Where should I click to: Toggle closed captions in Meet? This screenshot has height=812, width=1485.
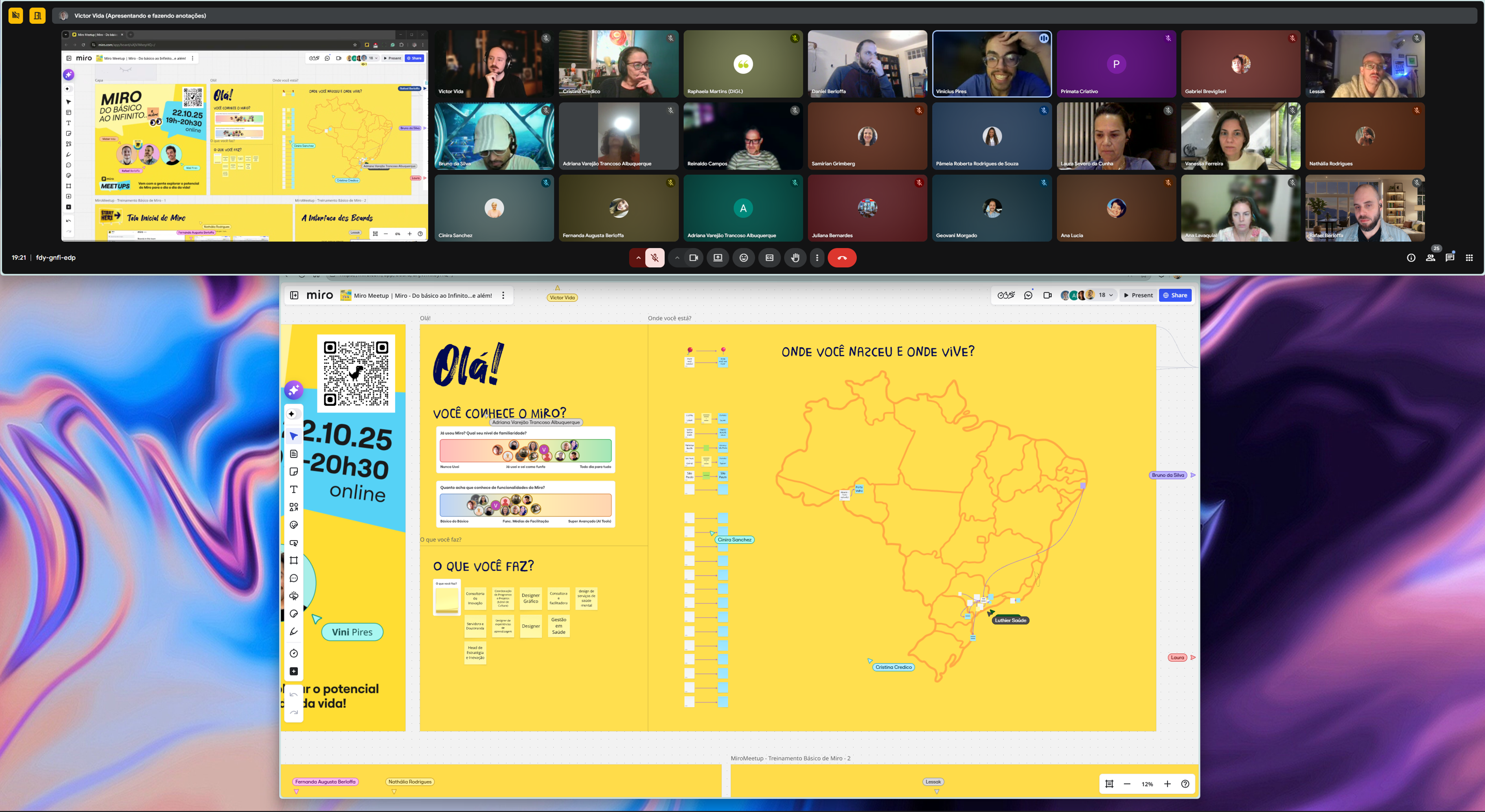769,257
